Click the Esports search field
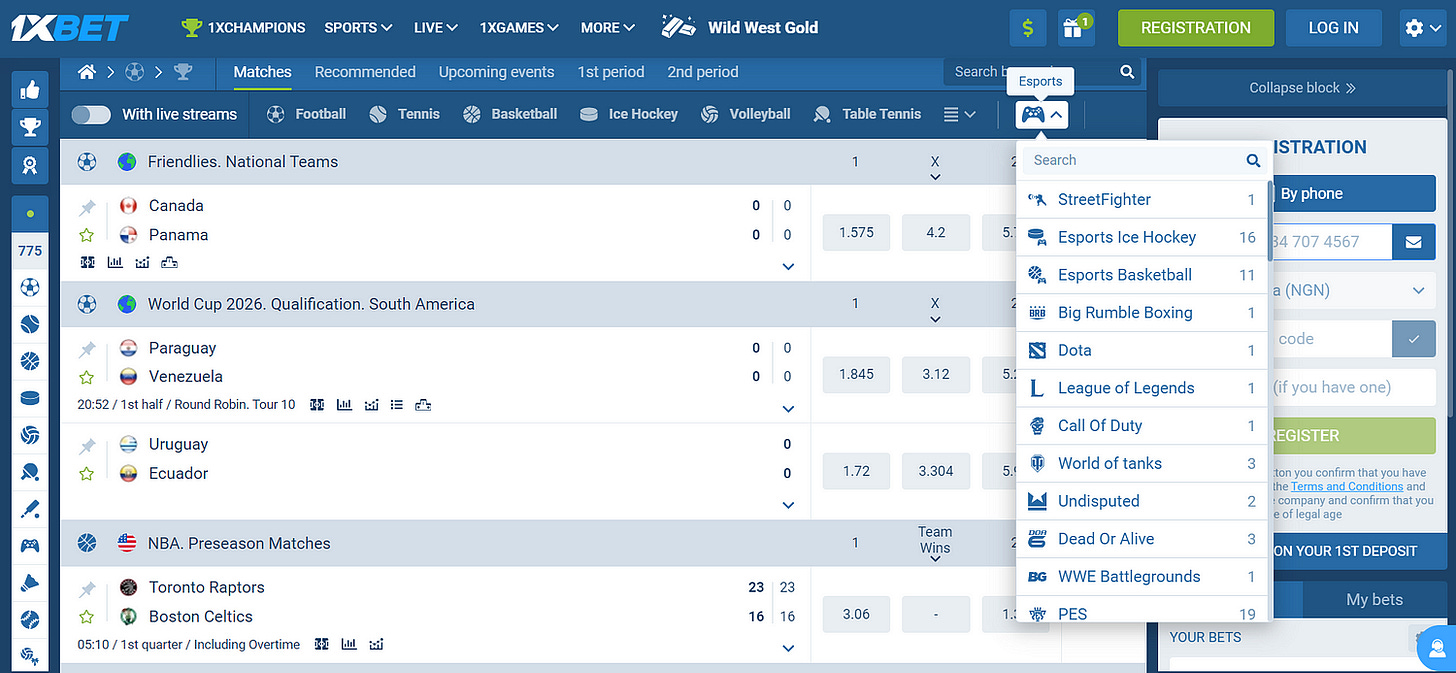 (1130, 160)
